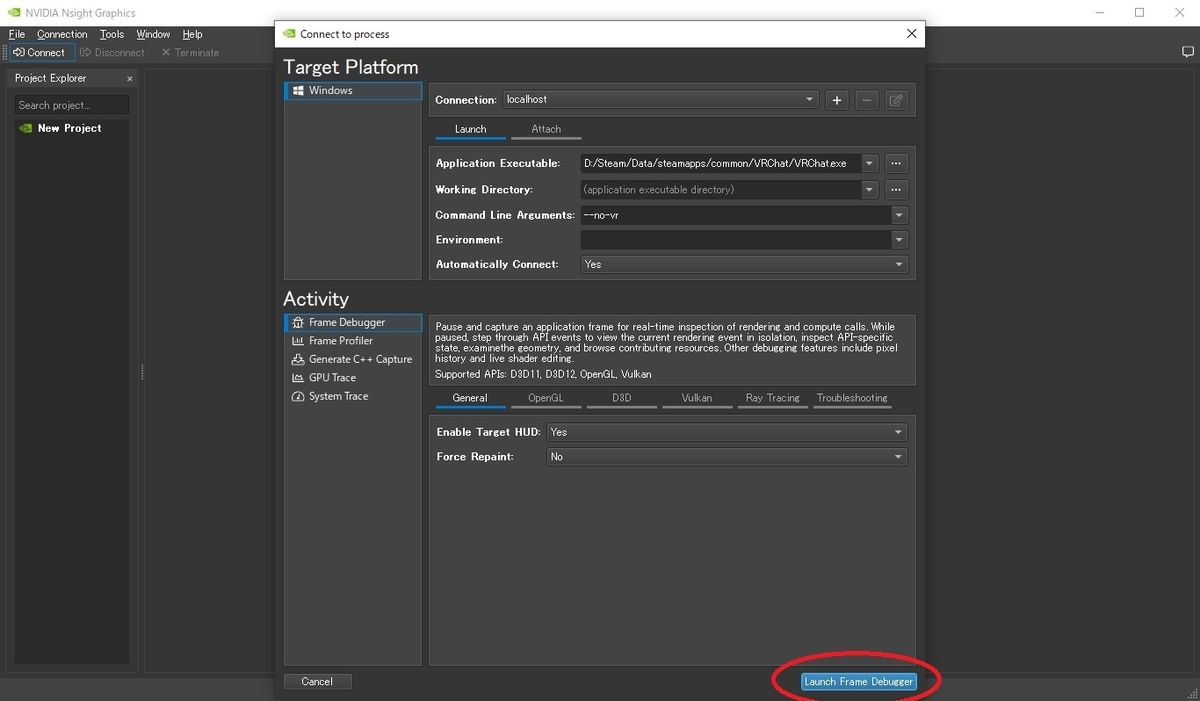Screen dimensions: 1200x701
Task: Edit connection with pencil icon
Action: 896,100
